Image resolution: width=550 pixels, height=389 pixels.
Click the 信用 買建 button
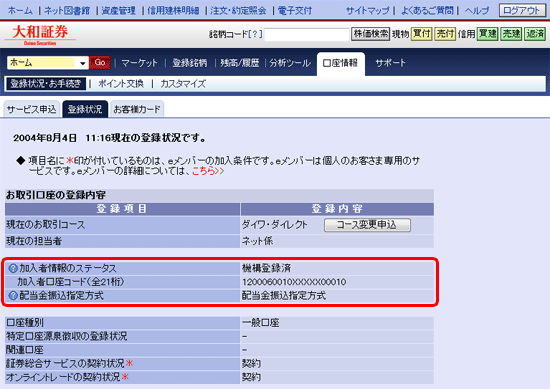tap(488, 34)
